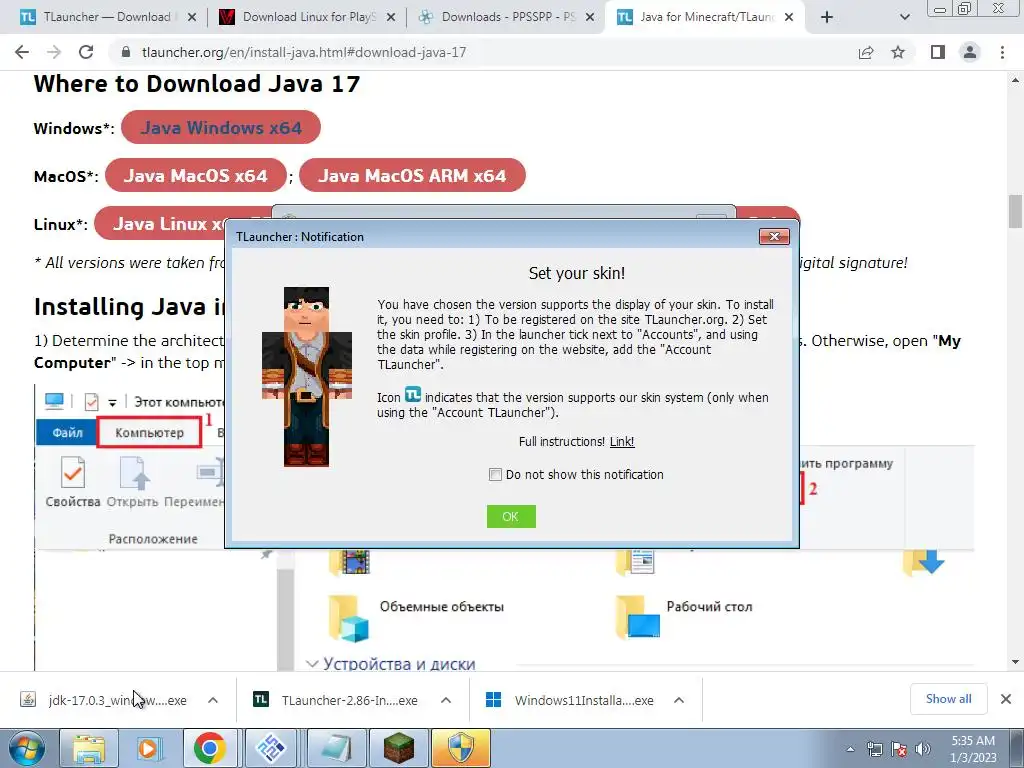The height and width of the screenshot is (768, 1024).
Task: Click the green OK button in notification
Action: click(511, 517)
